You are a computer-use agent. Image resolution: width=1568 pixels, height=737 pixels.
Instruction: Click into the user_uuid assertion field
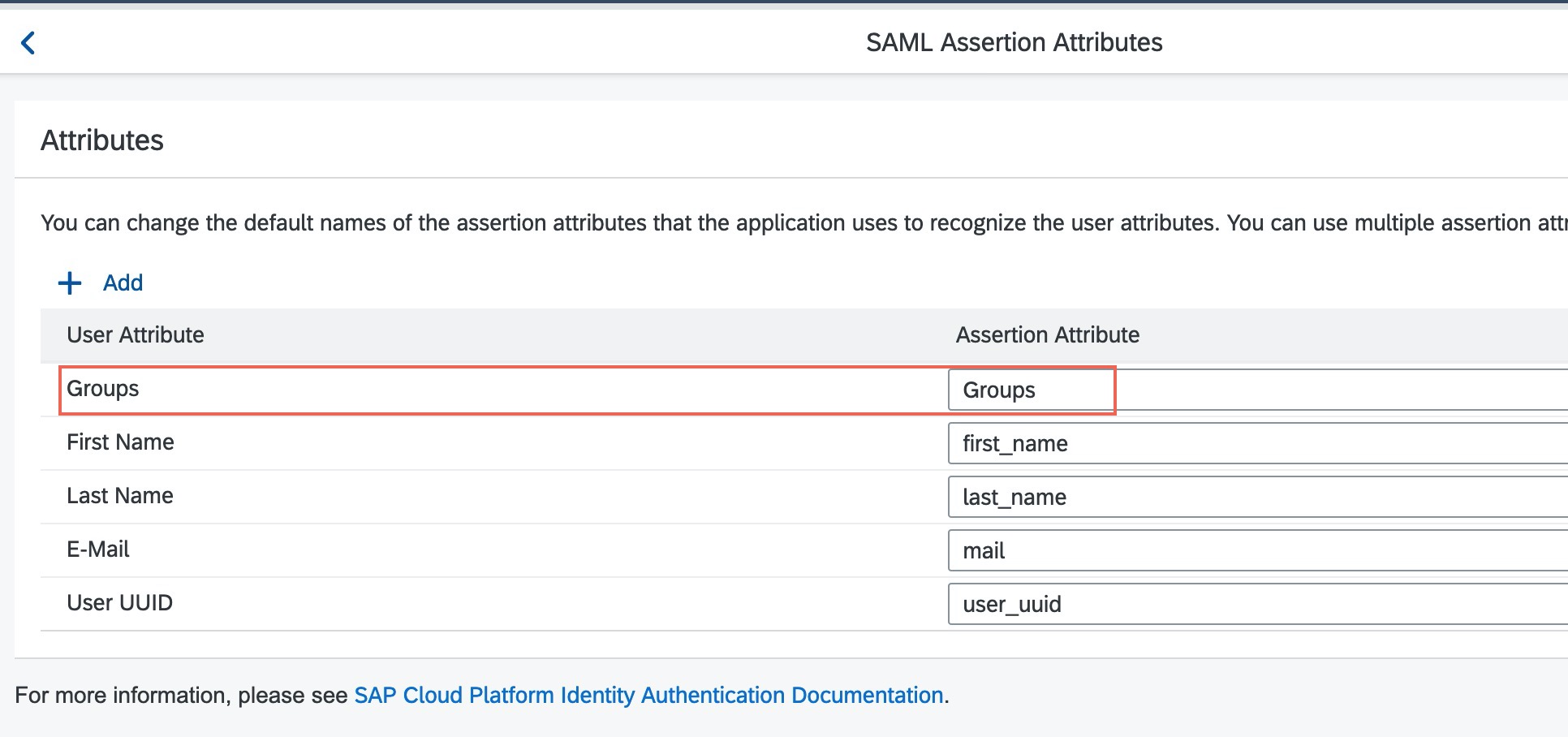pyautogui.click(x=1256, y=605)
